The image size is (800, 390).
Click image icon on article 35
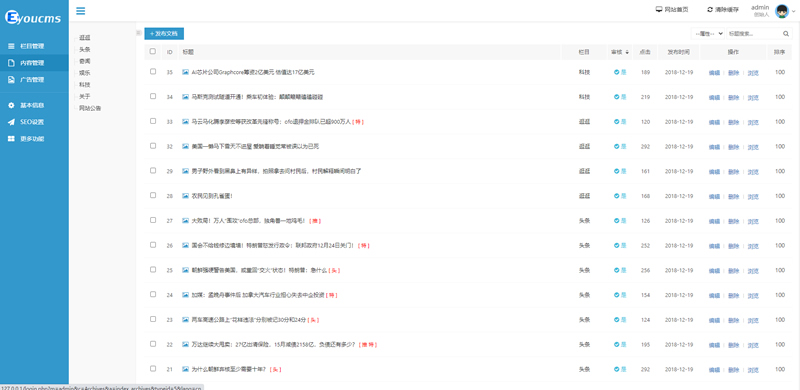click(x=186, y=72)
